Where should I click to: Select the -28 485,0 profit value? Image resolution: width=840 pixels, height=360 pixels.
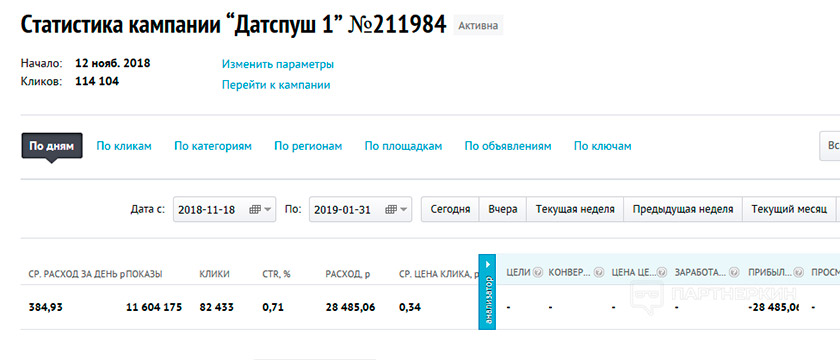coord(774,308)
